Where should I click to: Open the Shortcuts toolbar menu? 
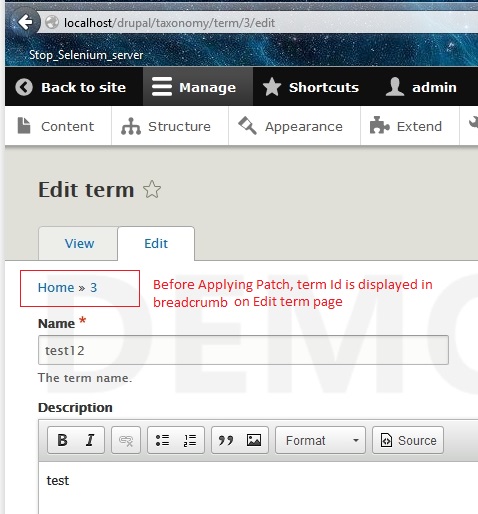(x=311, y=87)
